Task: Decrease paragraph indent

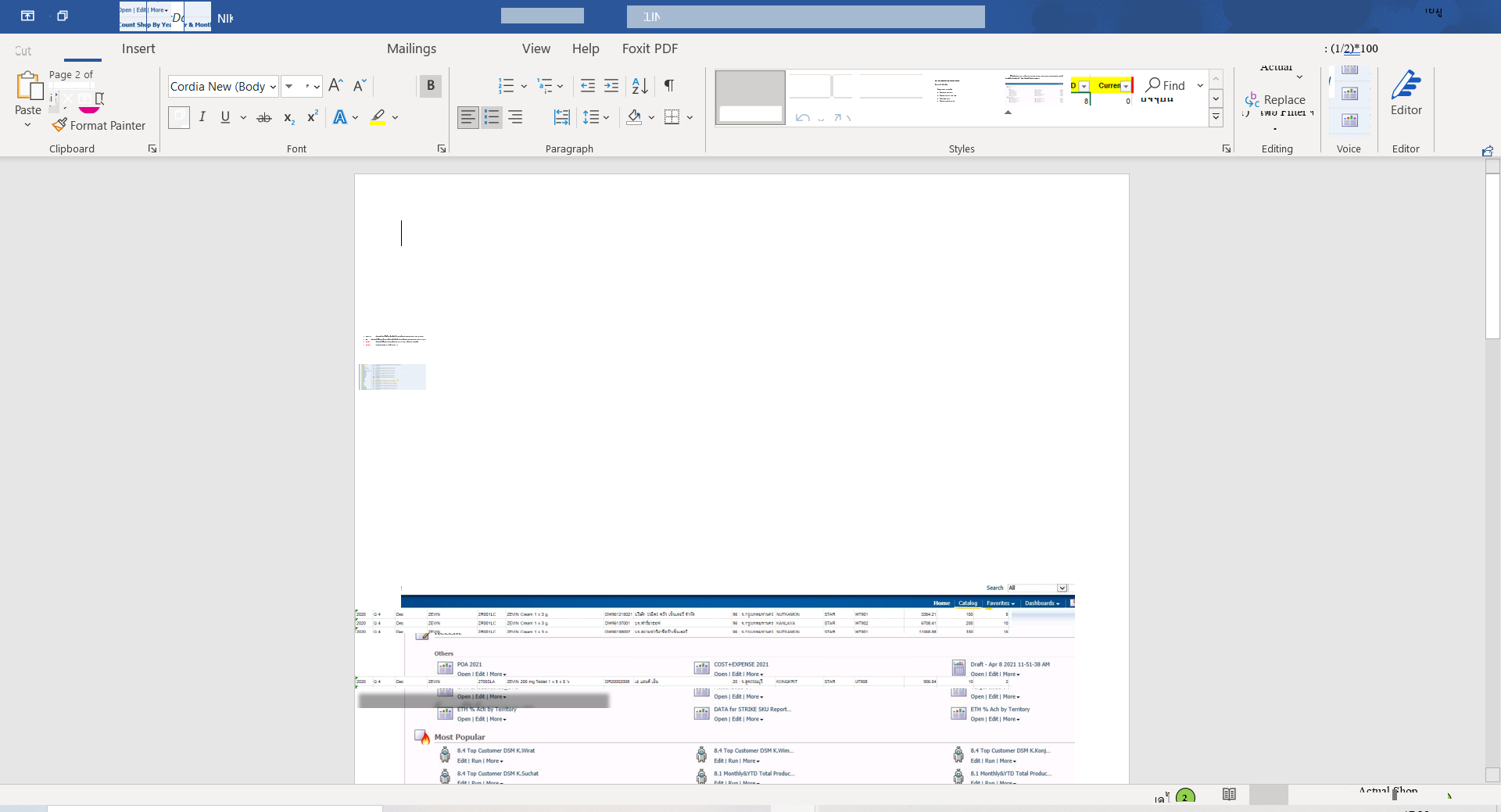Action: click(x=588, y=85)
